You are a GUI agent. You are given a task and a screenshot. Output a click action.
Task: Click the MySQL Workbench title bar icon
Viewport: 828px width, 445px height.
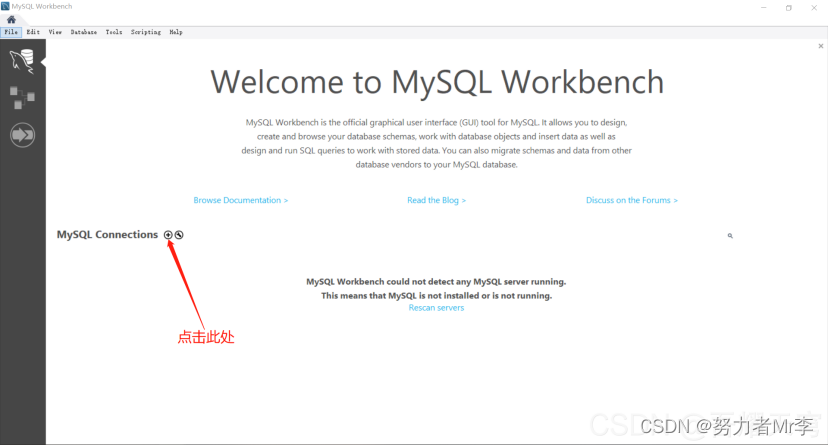point(5,6)
